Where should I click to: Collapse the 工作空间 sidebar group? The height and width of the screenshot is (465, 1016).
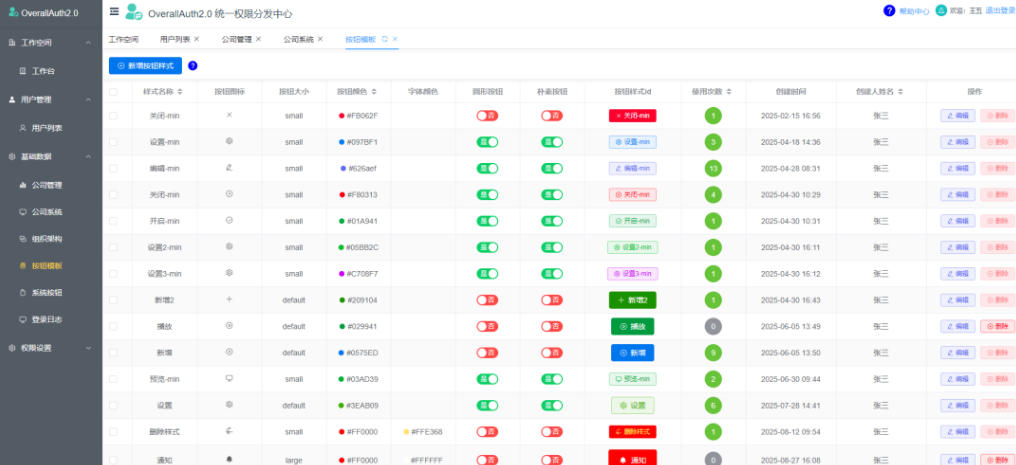pyautogui.click(x=88, y=44)
